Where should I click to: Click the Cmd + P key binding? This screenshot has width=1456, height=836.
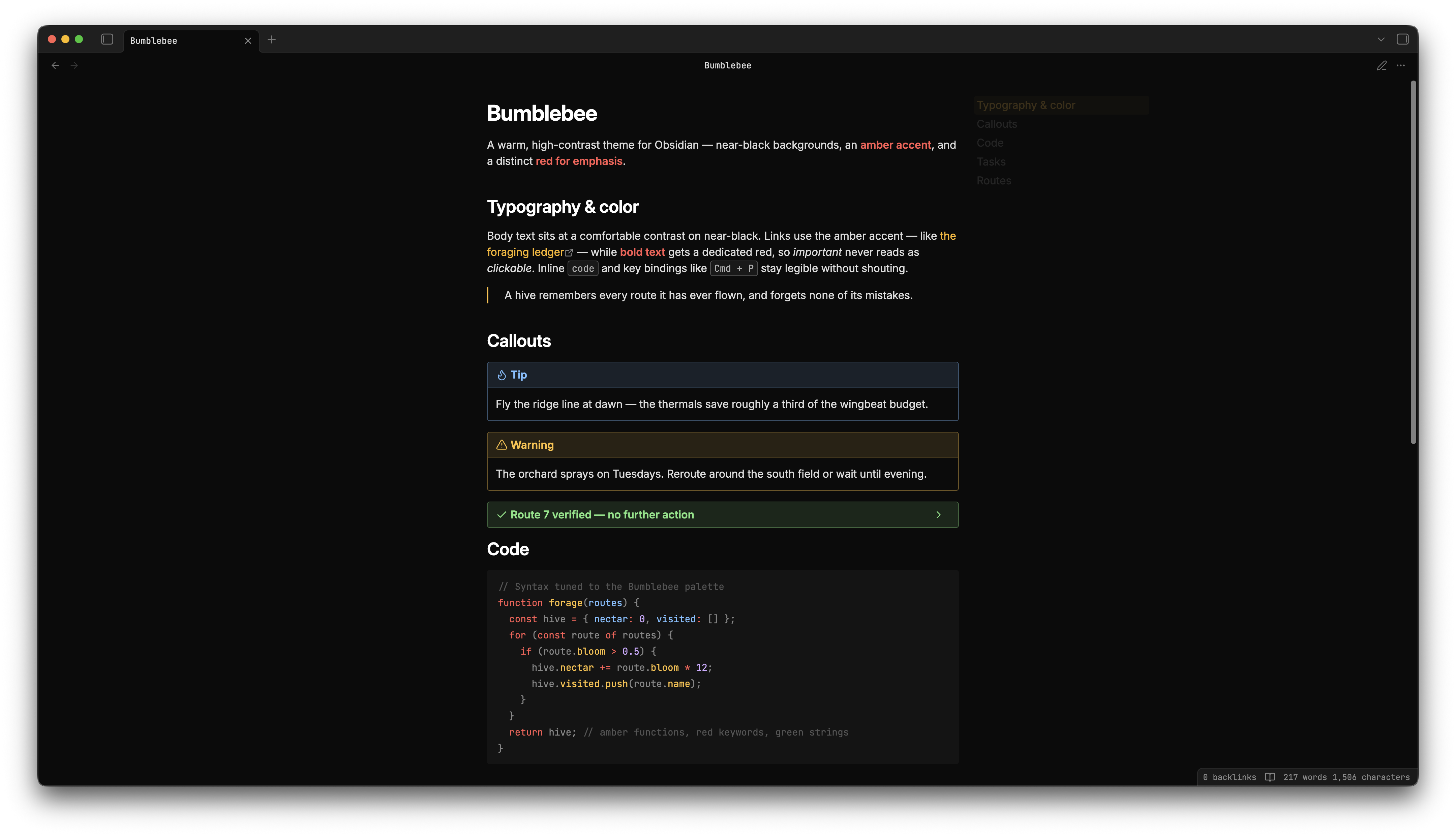(x=733, y=268)
